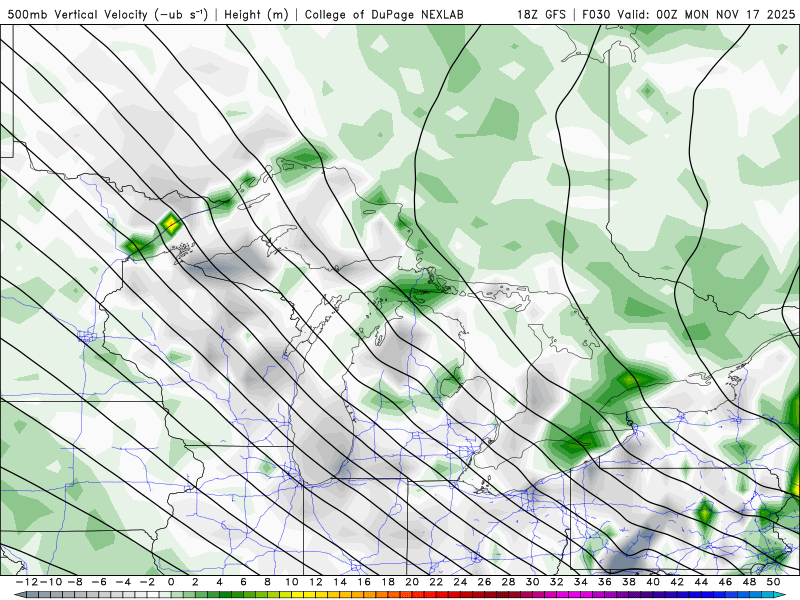Click the "-8" color scale label
The image size is (800, 600).
pyautogui.click(x=74, y=582)
